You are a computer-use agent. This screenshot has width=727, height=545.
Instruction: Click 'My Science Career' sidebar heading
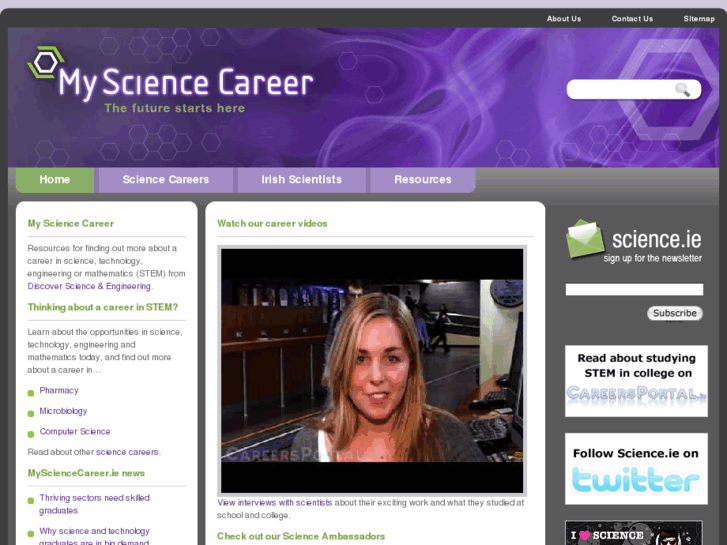tap(70, 224)
